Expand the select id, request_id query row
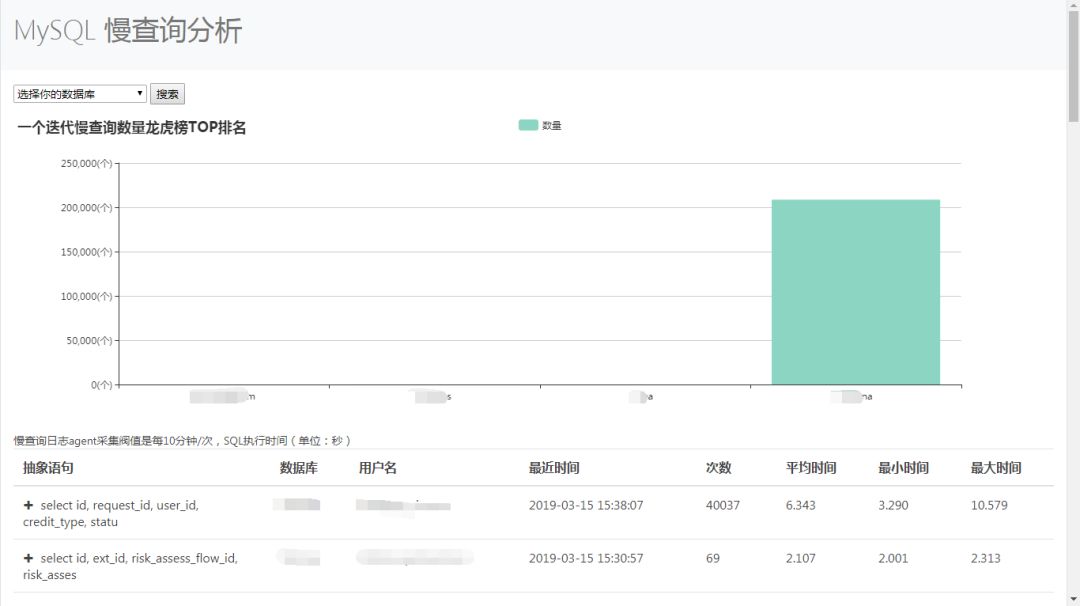Viewport: 1080px width, 606px height. [x=28, y=505]
